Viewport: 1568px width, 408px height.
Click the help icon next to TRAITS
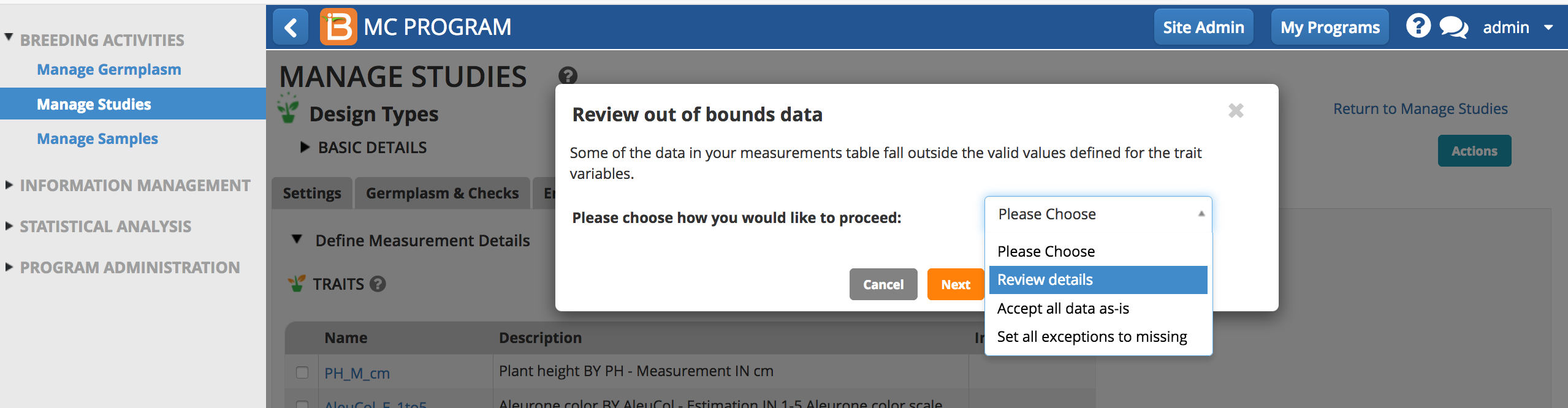tap(378, 284)
